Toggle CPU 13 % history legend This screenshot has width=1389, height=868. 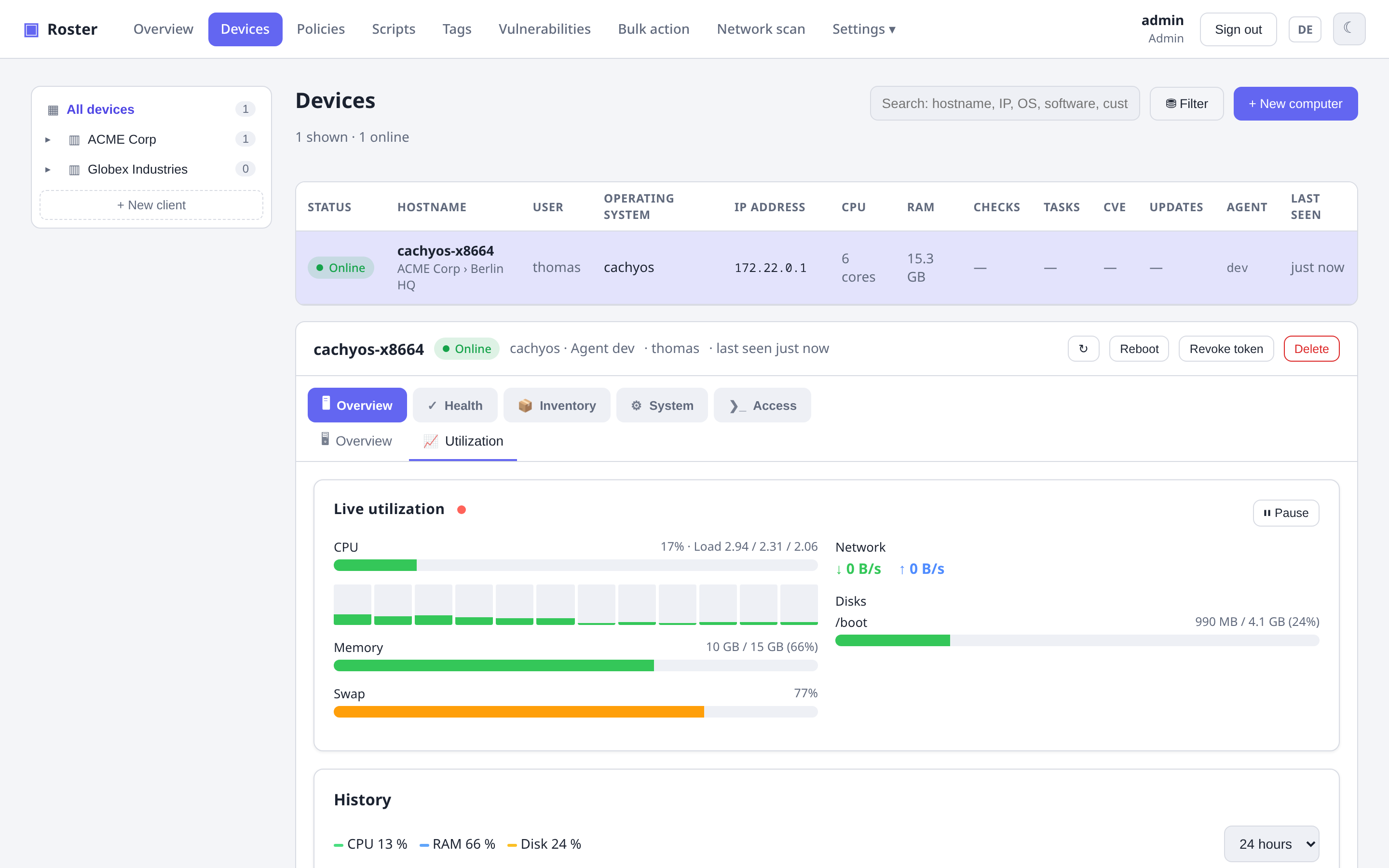370,844
